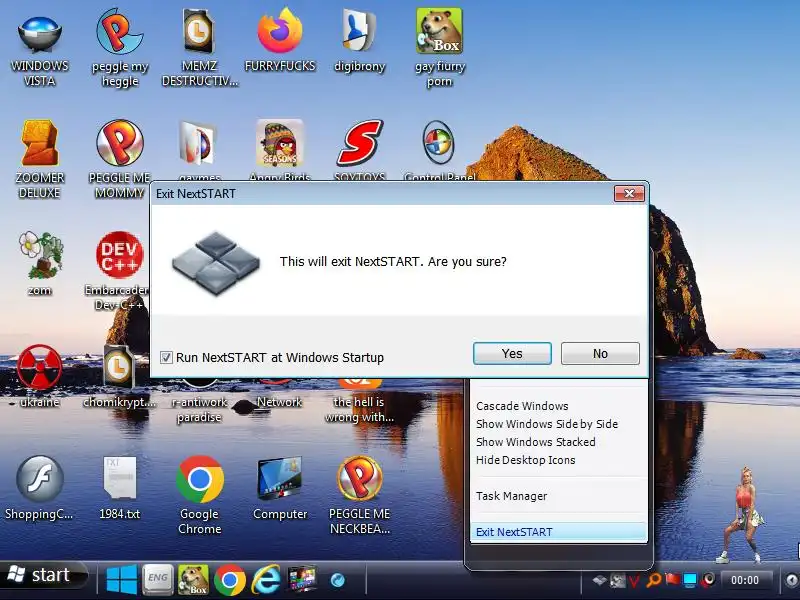Select ShoppingC Flash desktop icon
The image size is (800, 600).
tap(39, 488)
